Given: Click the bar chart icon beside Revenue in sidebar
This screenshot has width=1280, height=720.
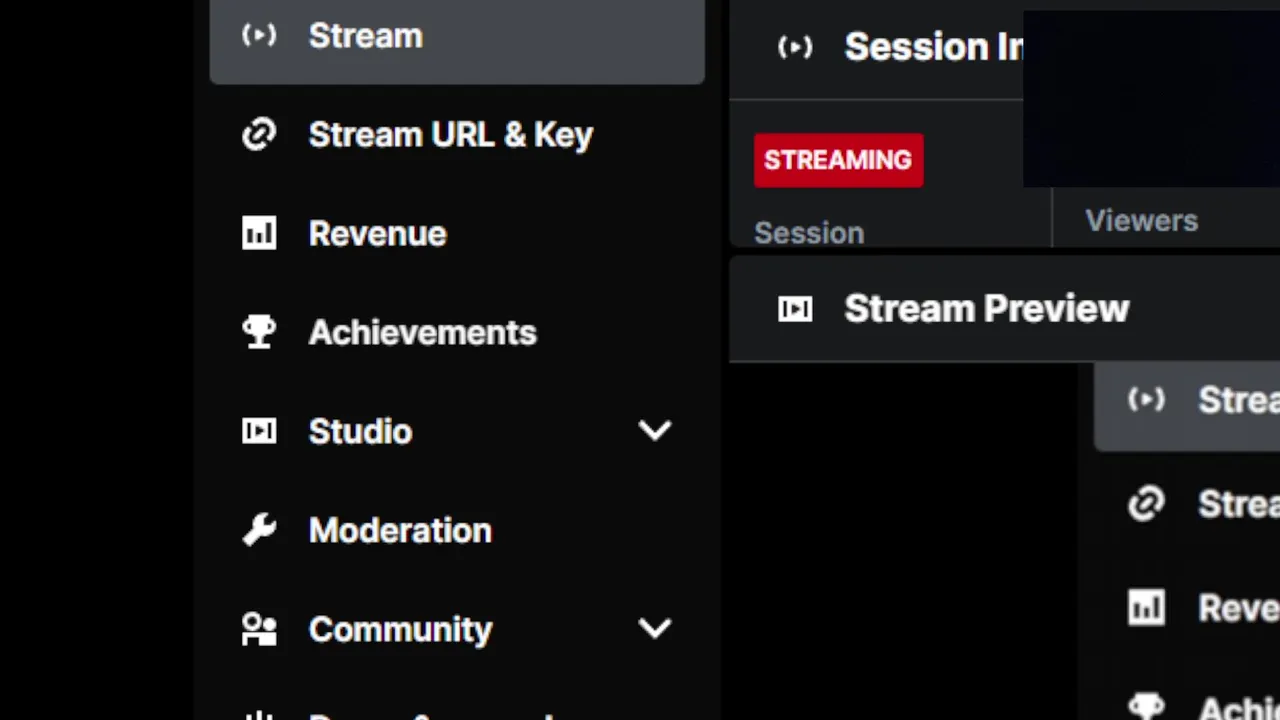Looking at the screenshot, I should click(259, 233).
